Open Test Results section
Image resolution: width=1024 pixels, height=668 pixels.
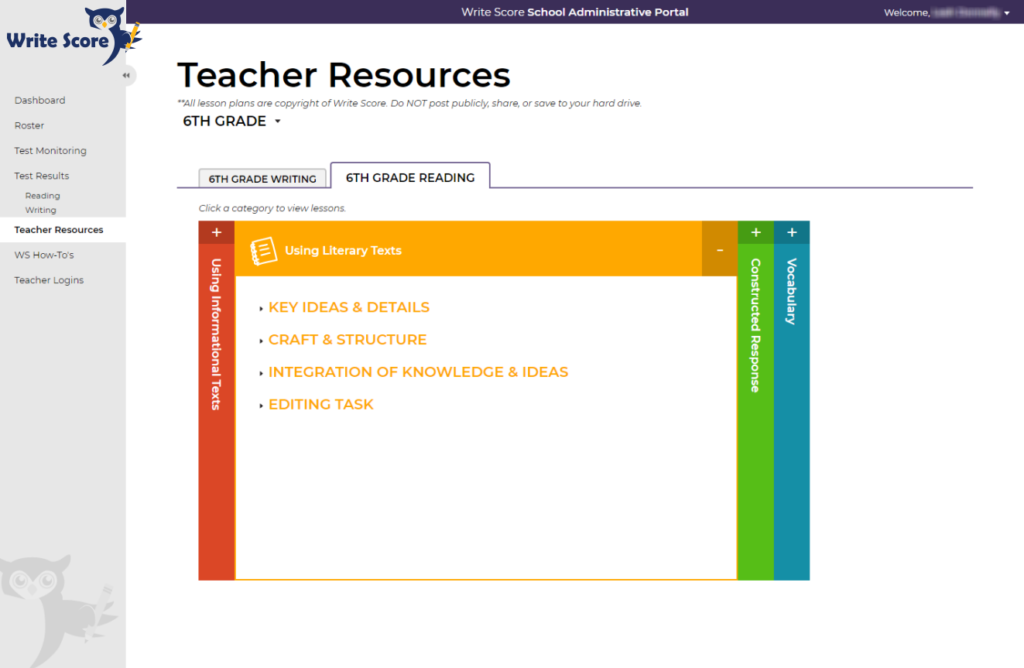pyautogui.click(x=42, y=176)
